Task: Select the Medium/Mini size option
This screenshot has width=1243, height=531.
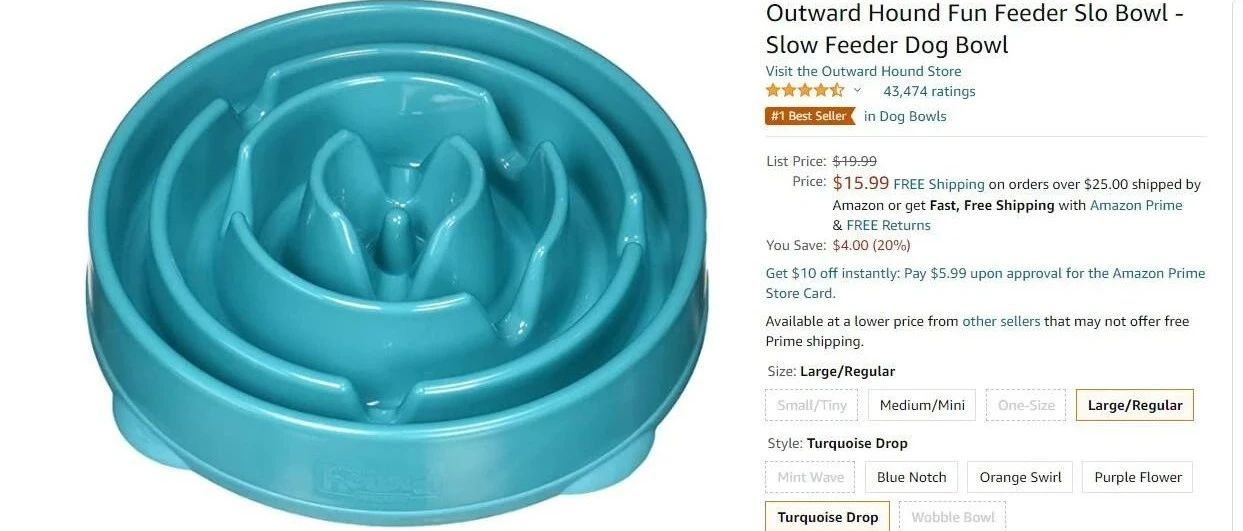Action: click(922, 405)
